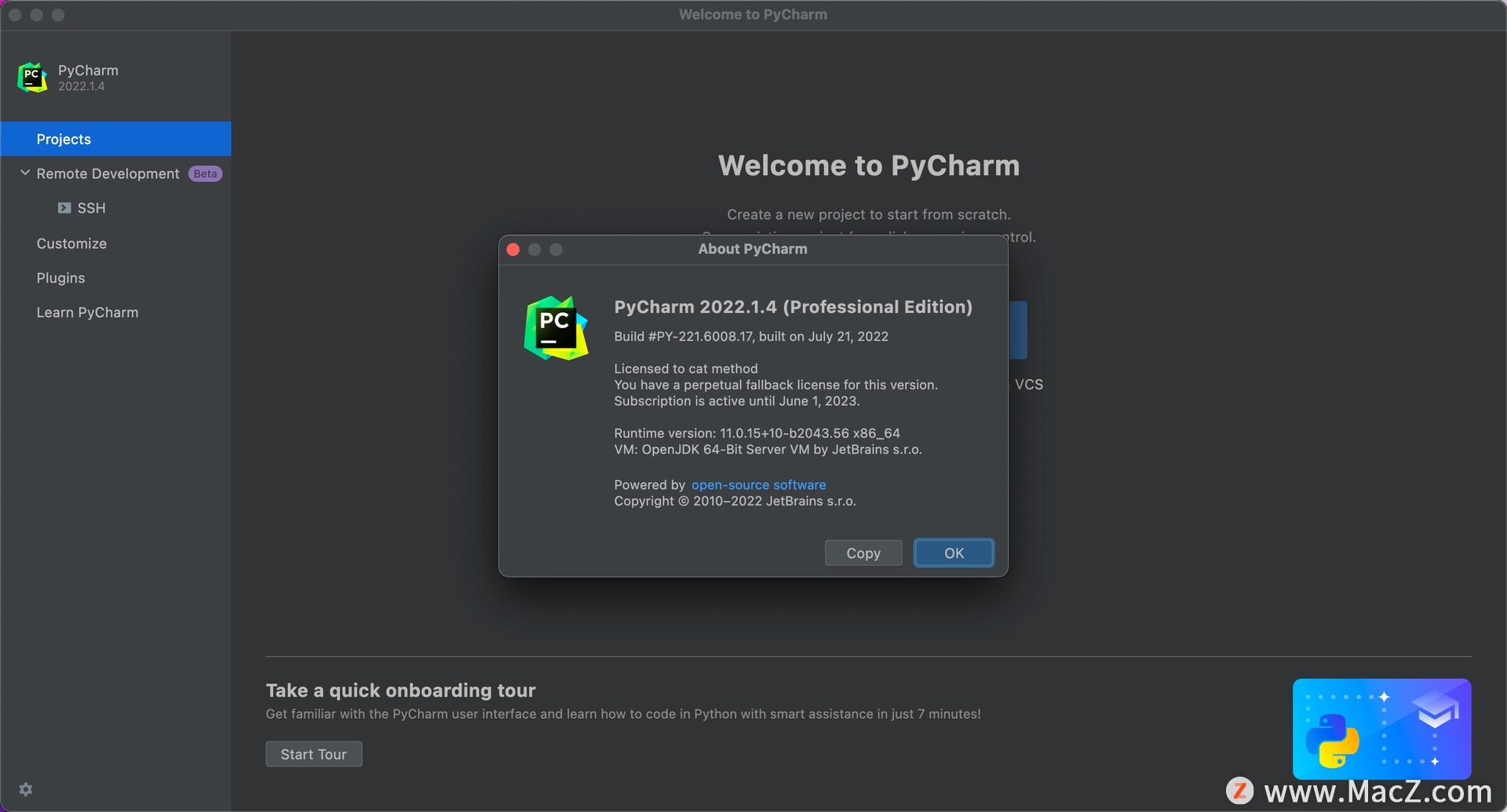Go to the Learn PyCharm tab
Image resolution: width=1507 pixels, height=812 pixels.
tap(87, 312)
